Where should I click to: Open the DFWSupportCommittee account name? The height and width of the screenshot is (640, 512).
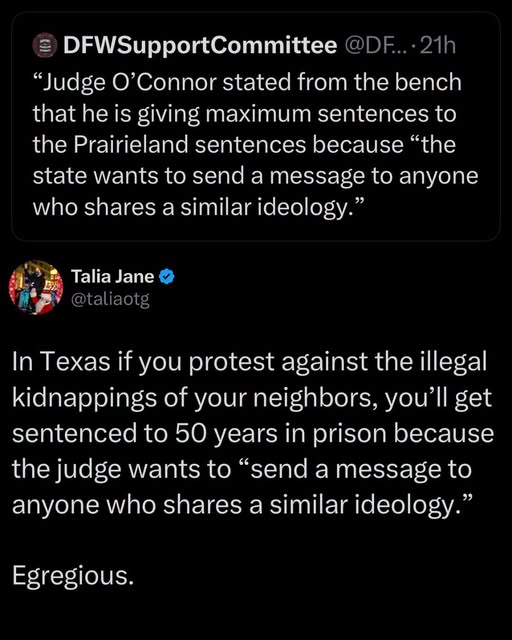(x=200, y=46)
